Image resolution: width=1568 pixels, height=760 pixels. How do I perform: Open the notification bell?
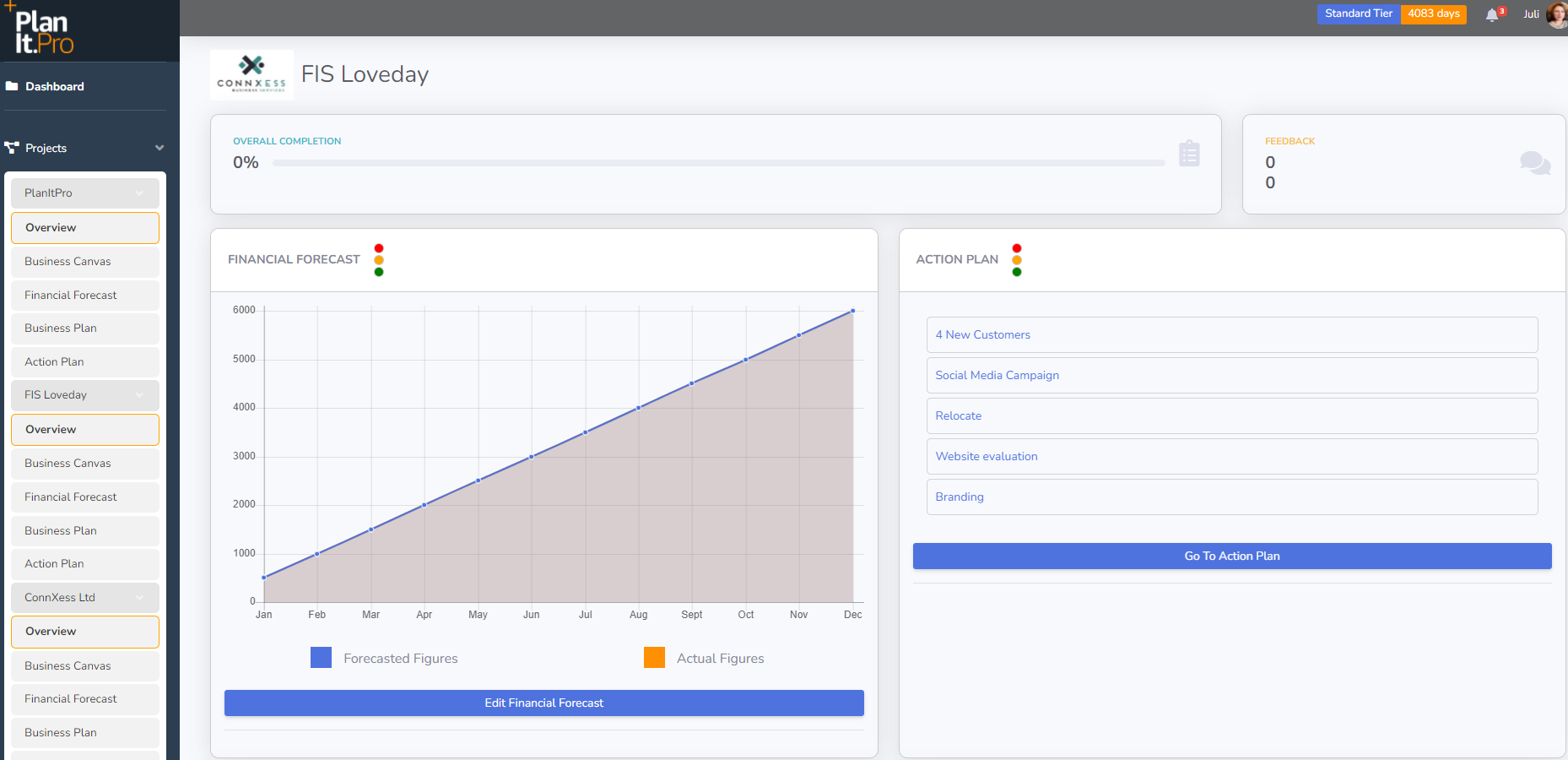(1492, 14)
